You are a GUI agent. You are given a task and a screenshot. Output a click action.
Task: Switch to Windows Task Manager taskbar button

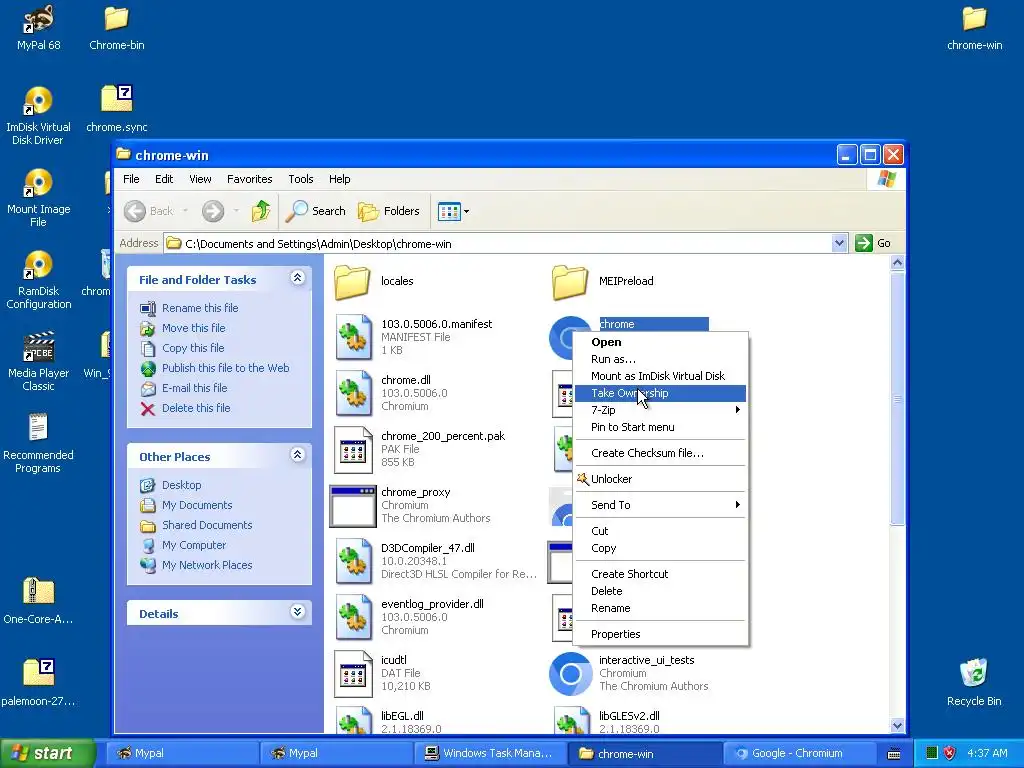pos(488,754)
